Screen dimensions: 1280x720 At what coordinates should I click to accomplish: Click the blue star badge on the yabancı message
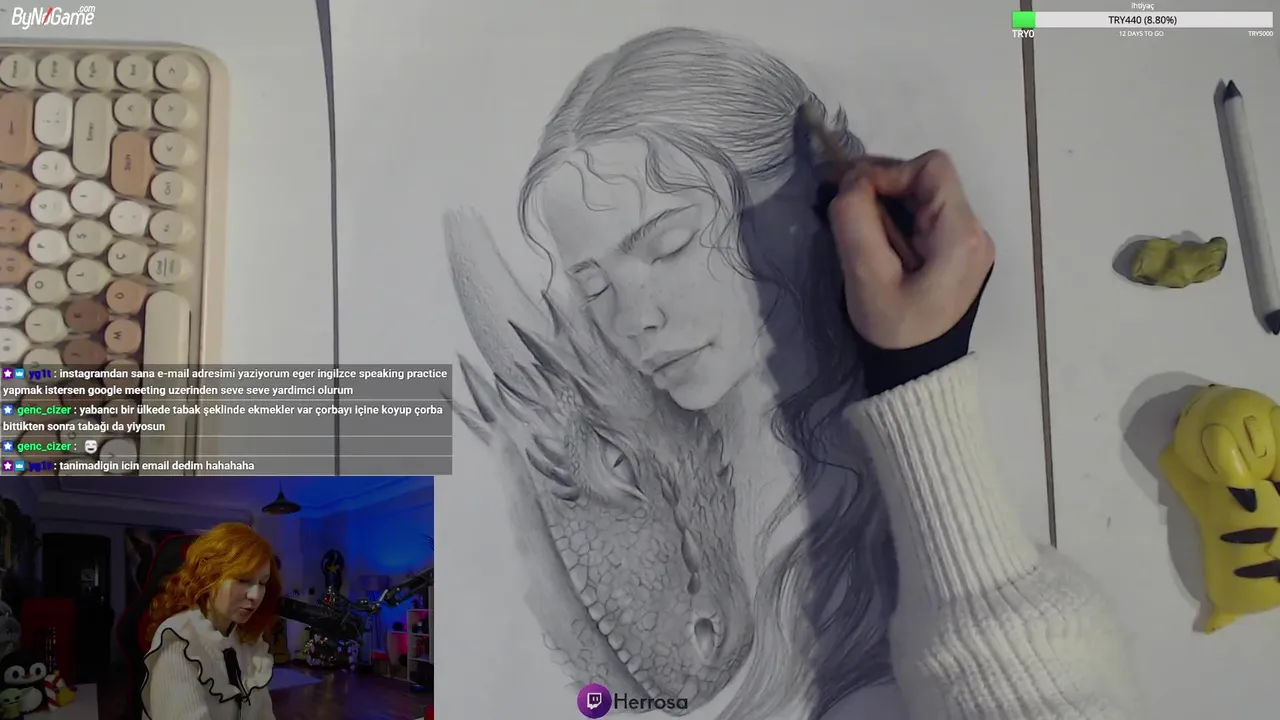7,410
